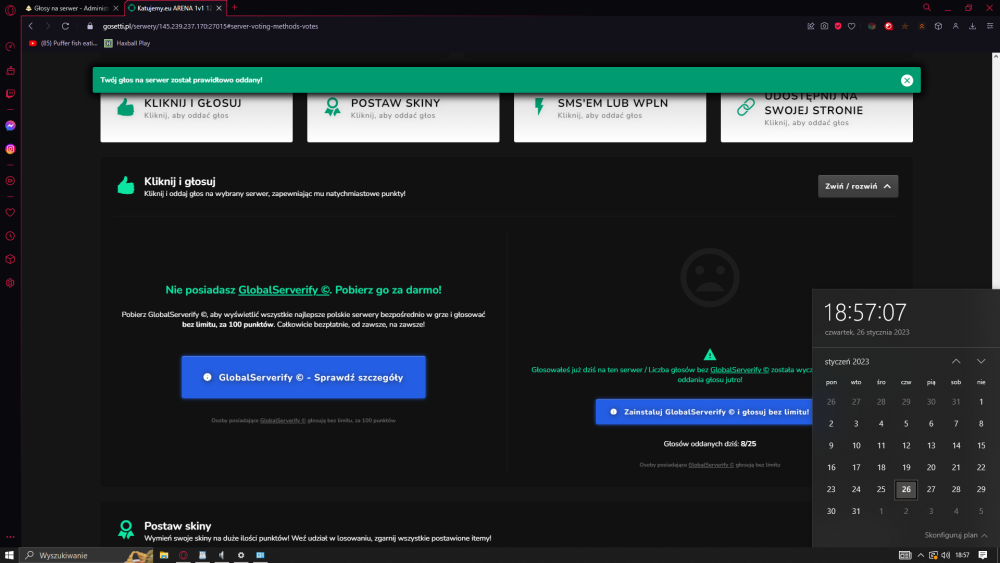Open the Windows Start menu
Image resolution: width=1000 pixels, height=563 pixels.
[9, 555]
